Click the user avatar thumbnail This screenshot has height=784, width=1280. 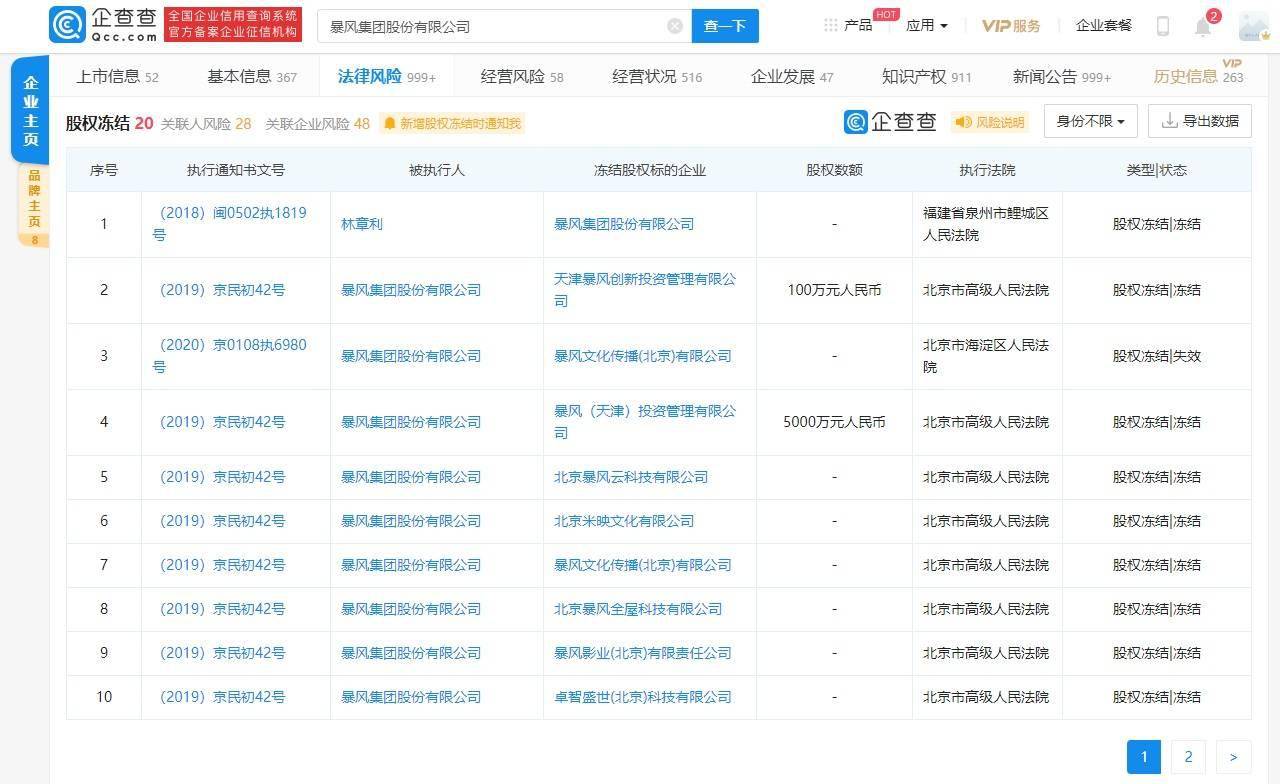coord(1254,26)
